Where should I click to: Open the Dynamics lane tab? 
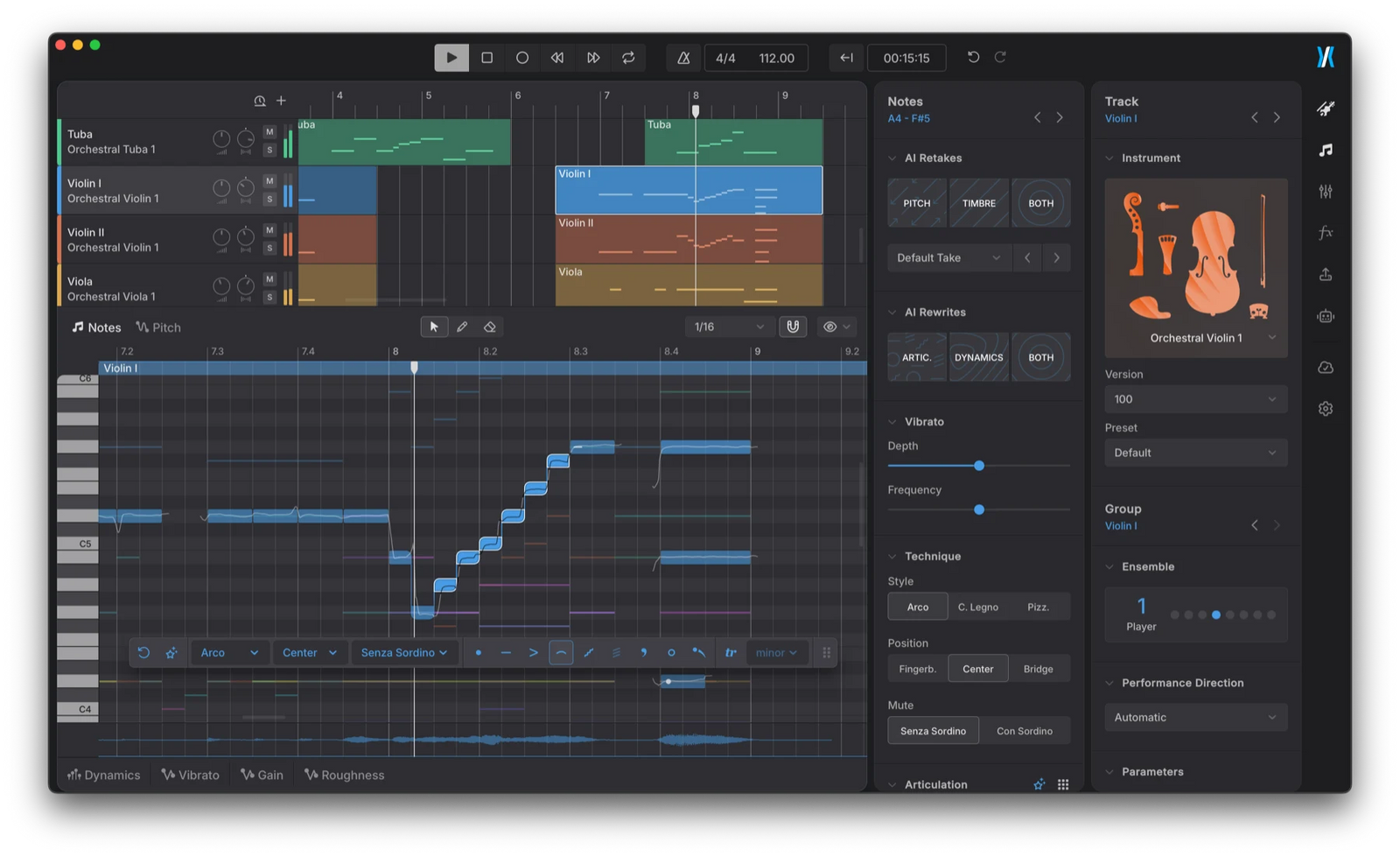pos(103,775)
